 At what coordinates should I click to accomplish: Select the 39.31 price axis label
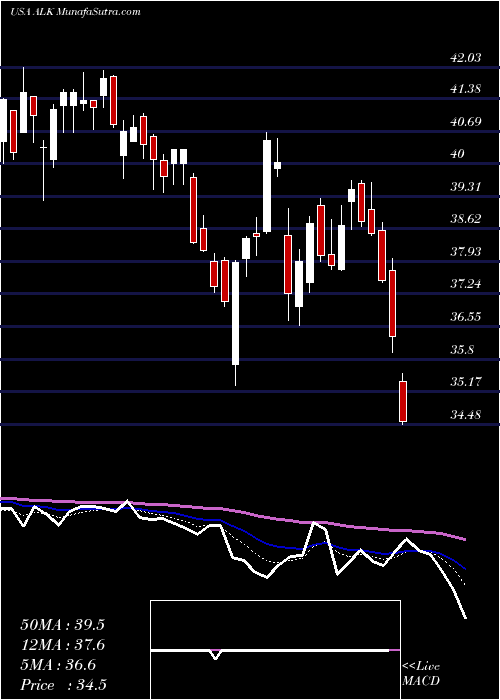466,186
